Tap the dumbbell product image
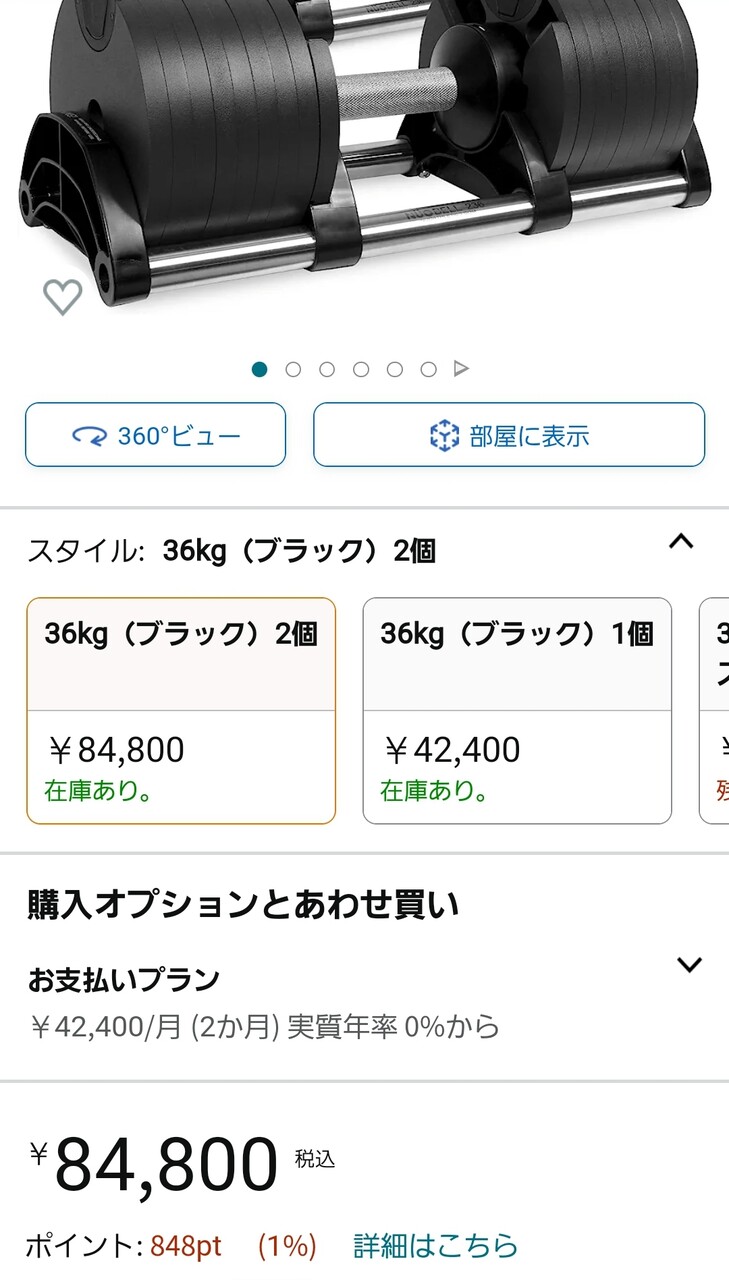This screenshot has width=729, height=1280. click(364, 150)
